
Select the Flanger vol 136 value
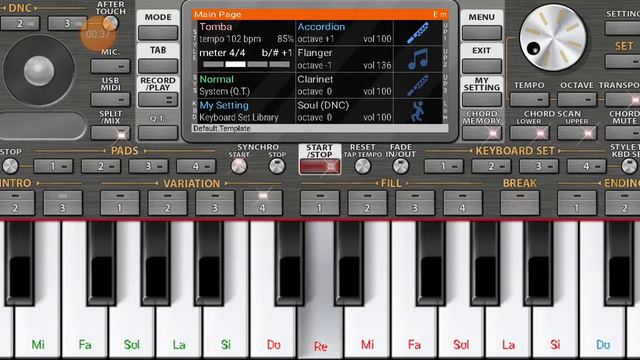pos(377,65)
